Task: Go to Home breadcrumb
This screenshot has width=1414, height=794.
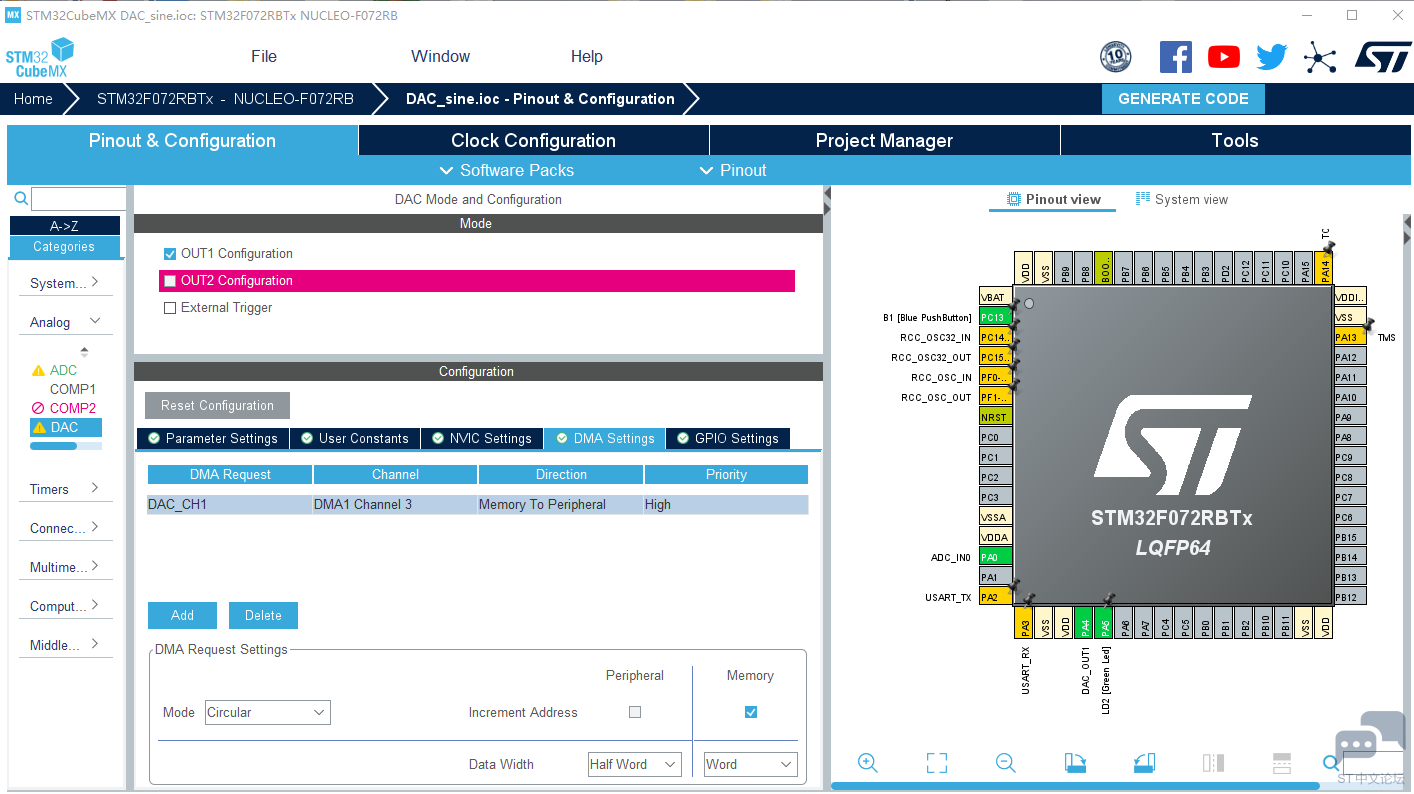Action: [33, 99]
